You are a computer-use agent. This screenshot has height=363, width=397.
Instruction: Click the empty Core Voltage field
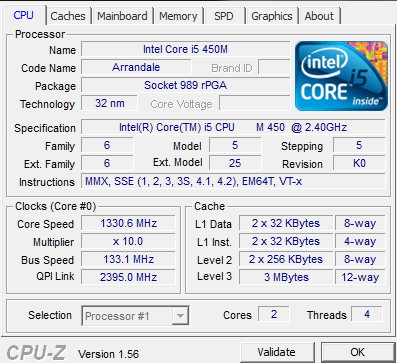pos(255,103)
